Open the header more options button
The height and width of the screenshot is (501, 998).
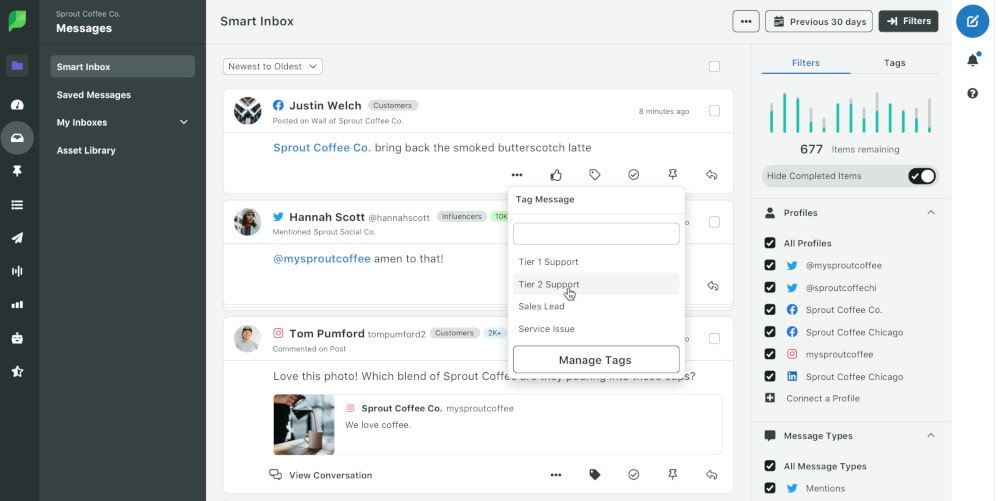pos(746,21)
